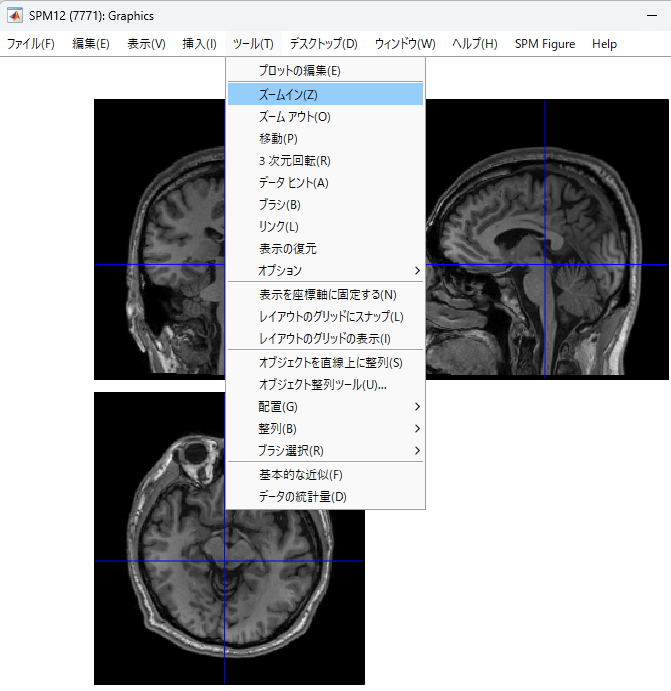Image resolution: width=671 pixels, height=691 pixels.
Task: Choose ズーム アウト (Zoom Out) menu entry
Action: click(294, 116)
